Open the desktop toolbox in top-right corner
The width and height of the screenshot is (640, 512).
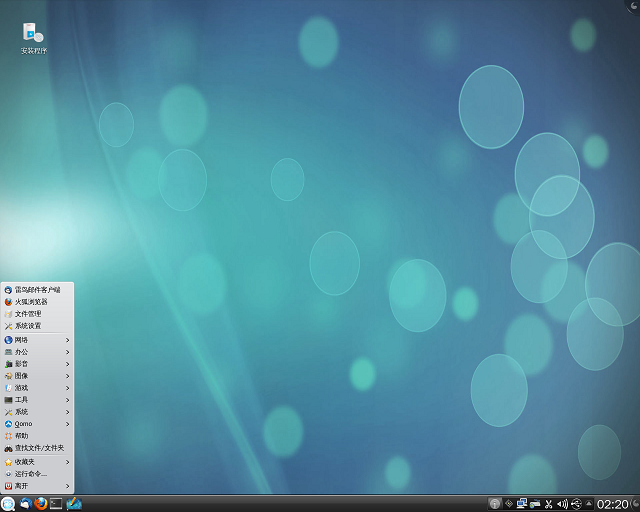point(633,6)
